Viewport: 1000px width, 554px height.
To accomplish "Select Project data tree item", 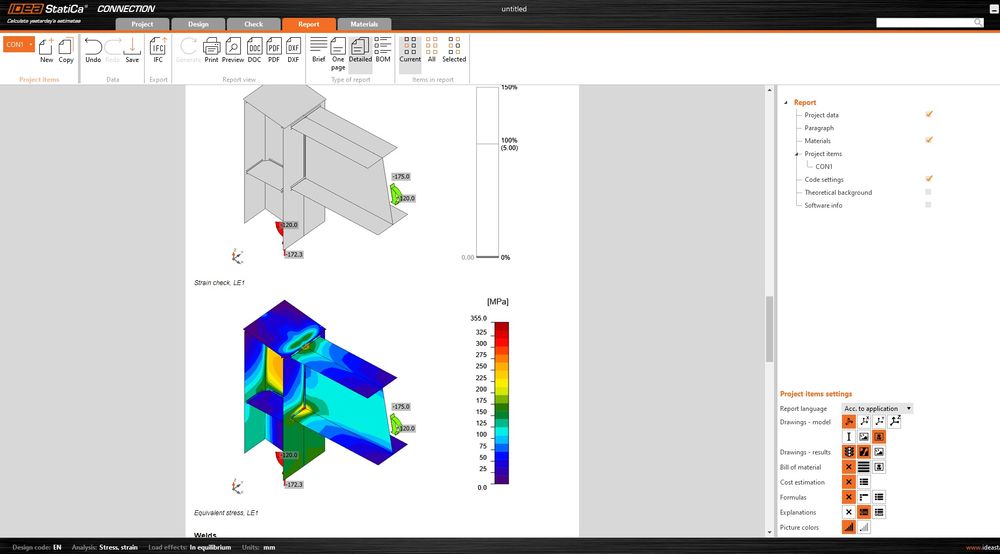I will click(x=821, y=115).
